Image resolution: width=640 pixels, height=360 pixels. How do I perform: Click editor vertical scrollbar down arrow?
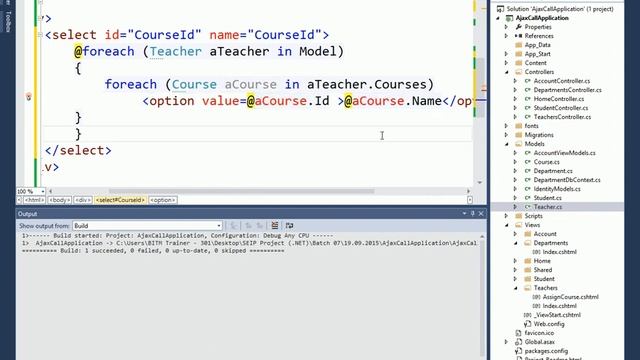(480, 182)
